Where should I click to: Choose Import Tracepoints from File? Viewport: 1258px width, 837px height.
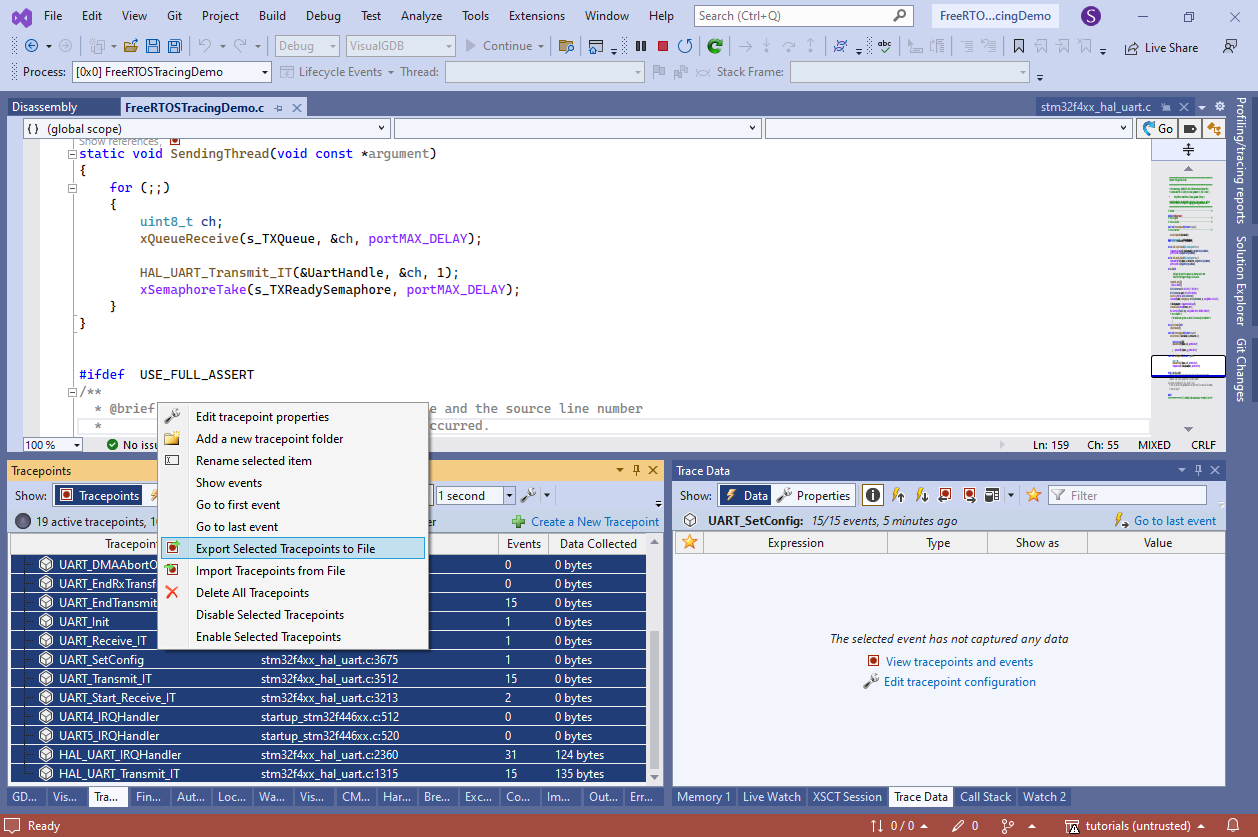[292, 571]
